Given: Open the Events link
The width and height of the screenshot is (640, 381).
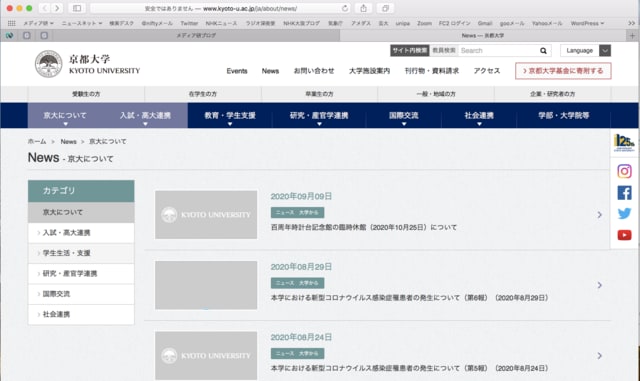Looking at the screenshot, I should pos(237,71).
